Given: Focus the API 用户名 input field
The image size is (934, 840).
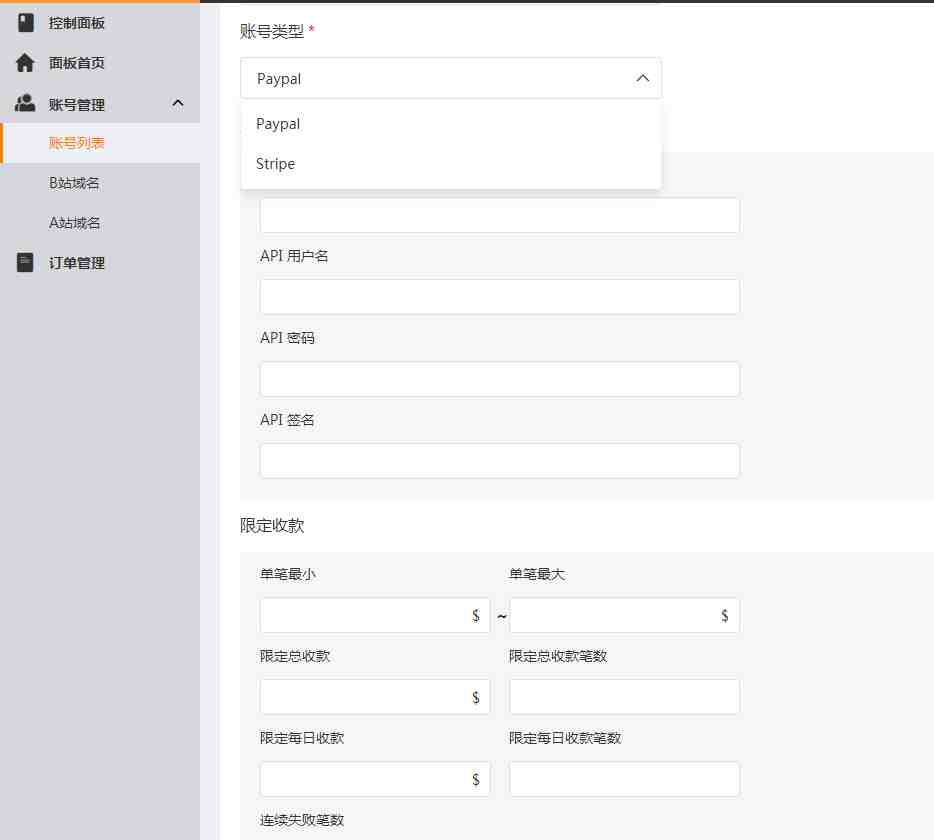Looking at the screenshot, I should (x=500, y=297).
